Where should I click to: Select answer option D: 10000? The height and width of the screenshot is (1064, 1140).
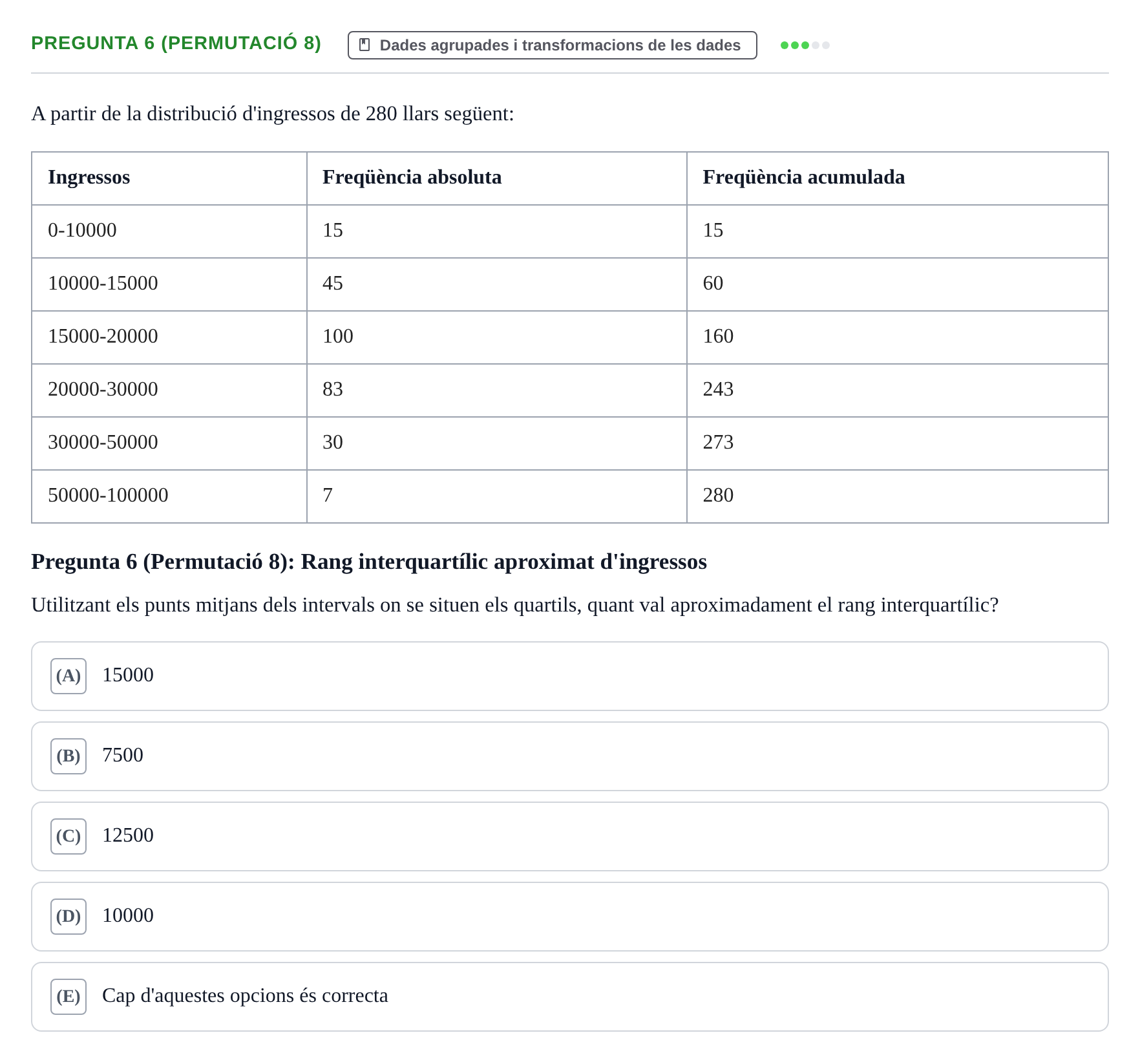coord(569,917)
